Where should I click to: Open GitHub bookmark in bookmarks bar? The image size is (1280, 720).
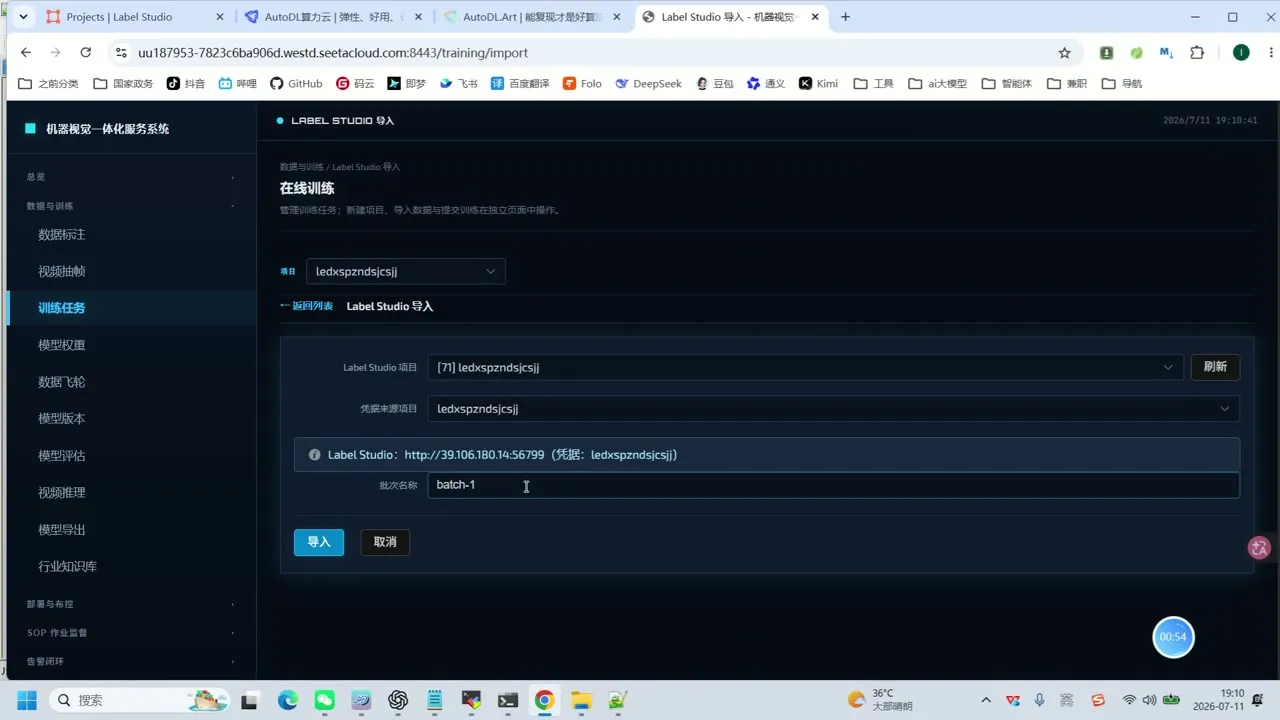pyautogui.click(x=296, y=84)
